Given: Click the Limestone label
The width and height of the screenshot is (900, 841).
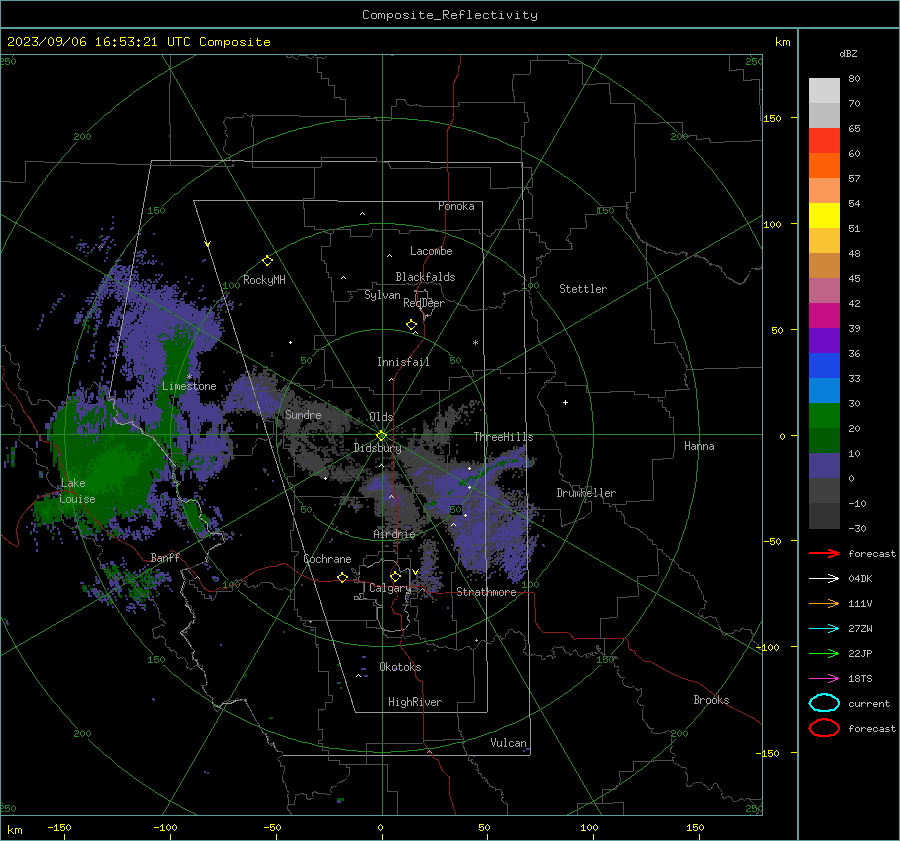Looking at the screenshot, I should (x=189, y=386).
